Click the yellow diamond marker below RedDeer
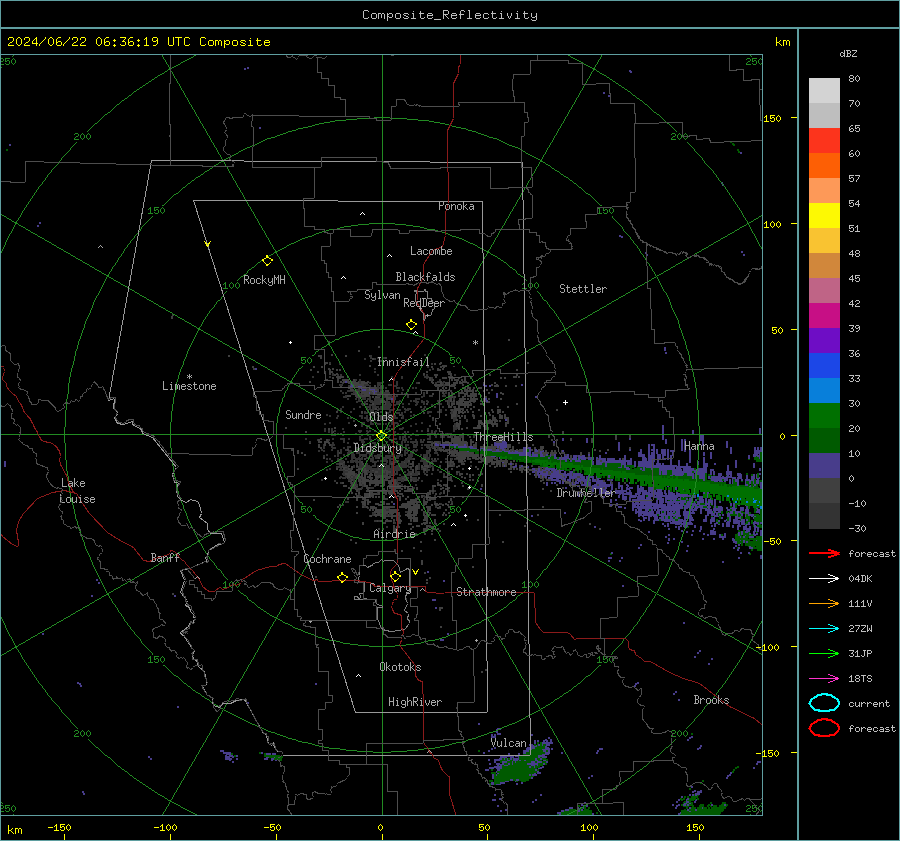The width and height of the screenshot is (900, 841). coord(411,325)
